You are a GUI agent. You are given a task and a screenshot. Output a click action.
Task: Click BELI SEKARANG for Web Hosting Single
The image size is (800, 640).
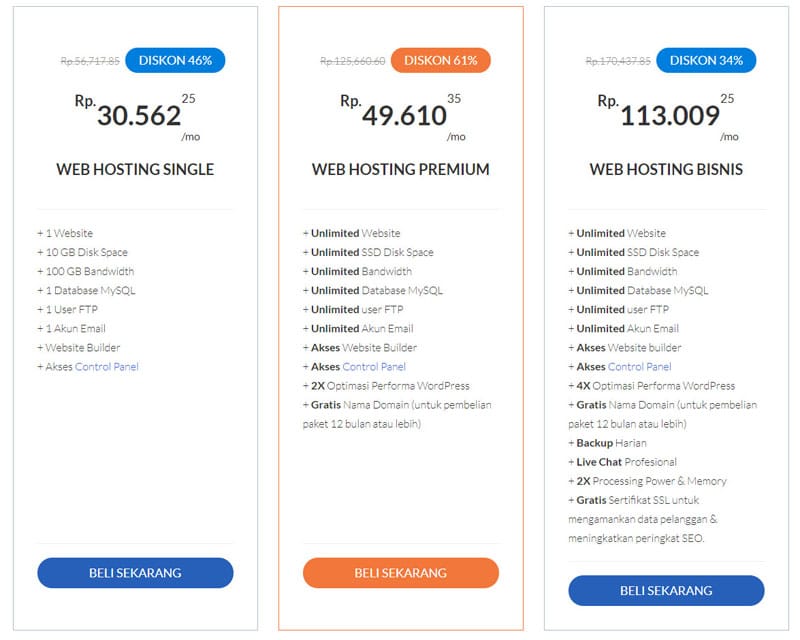[x=137, y=573]
